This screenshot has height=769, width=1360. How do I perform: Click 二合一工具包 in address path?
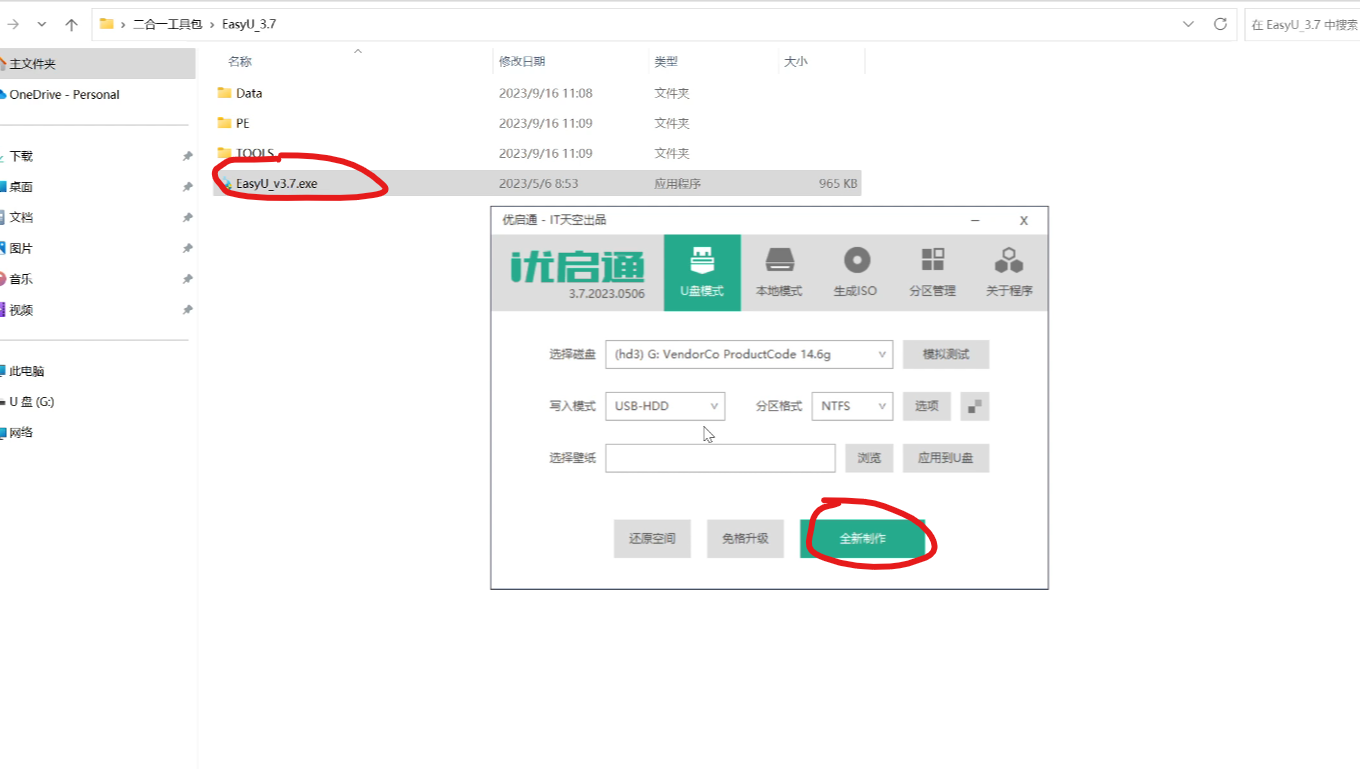tap(168, 24)
